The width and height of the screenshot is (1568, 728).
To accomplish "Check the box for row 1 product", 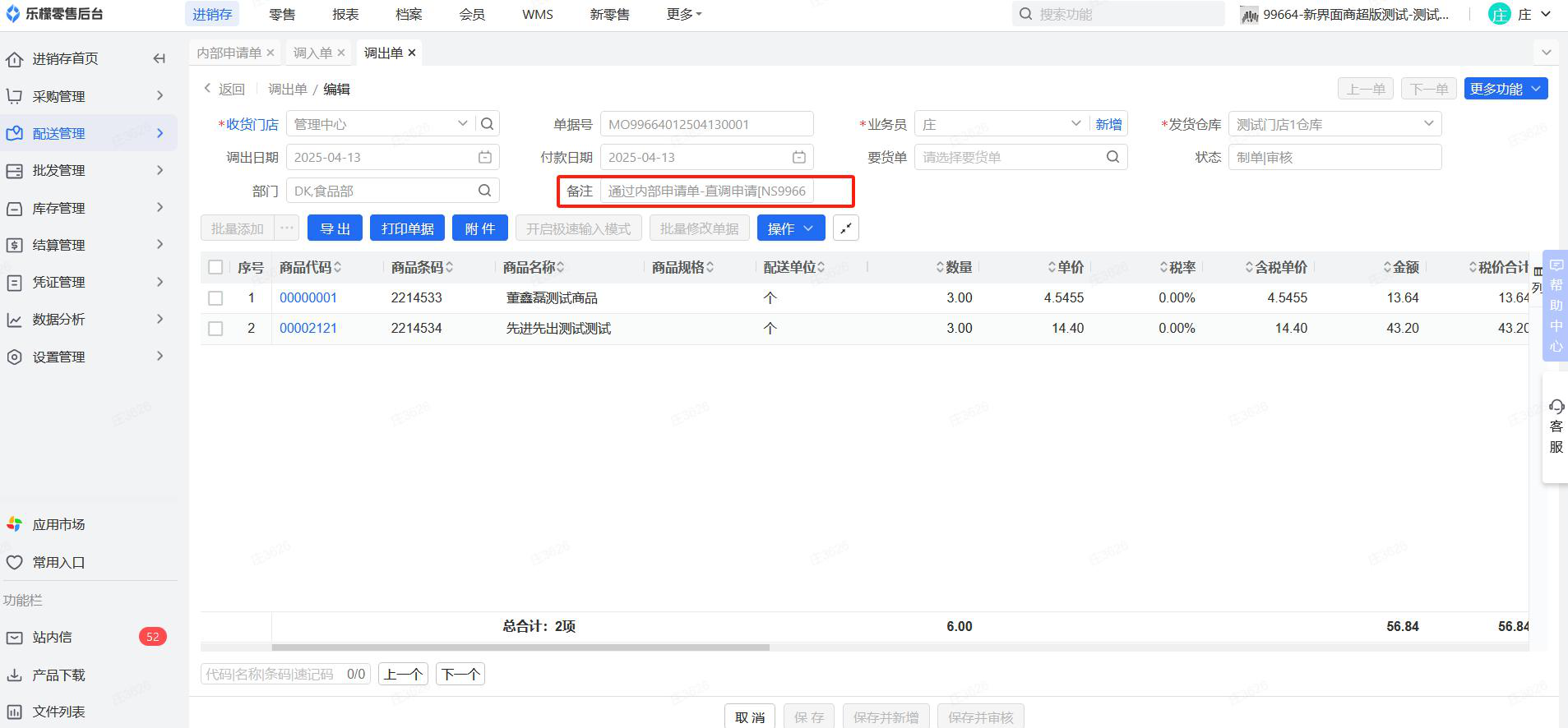I will tap(215, 298).
